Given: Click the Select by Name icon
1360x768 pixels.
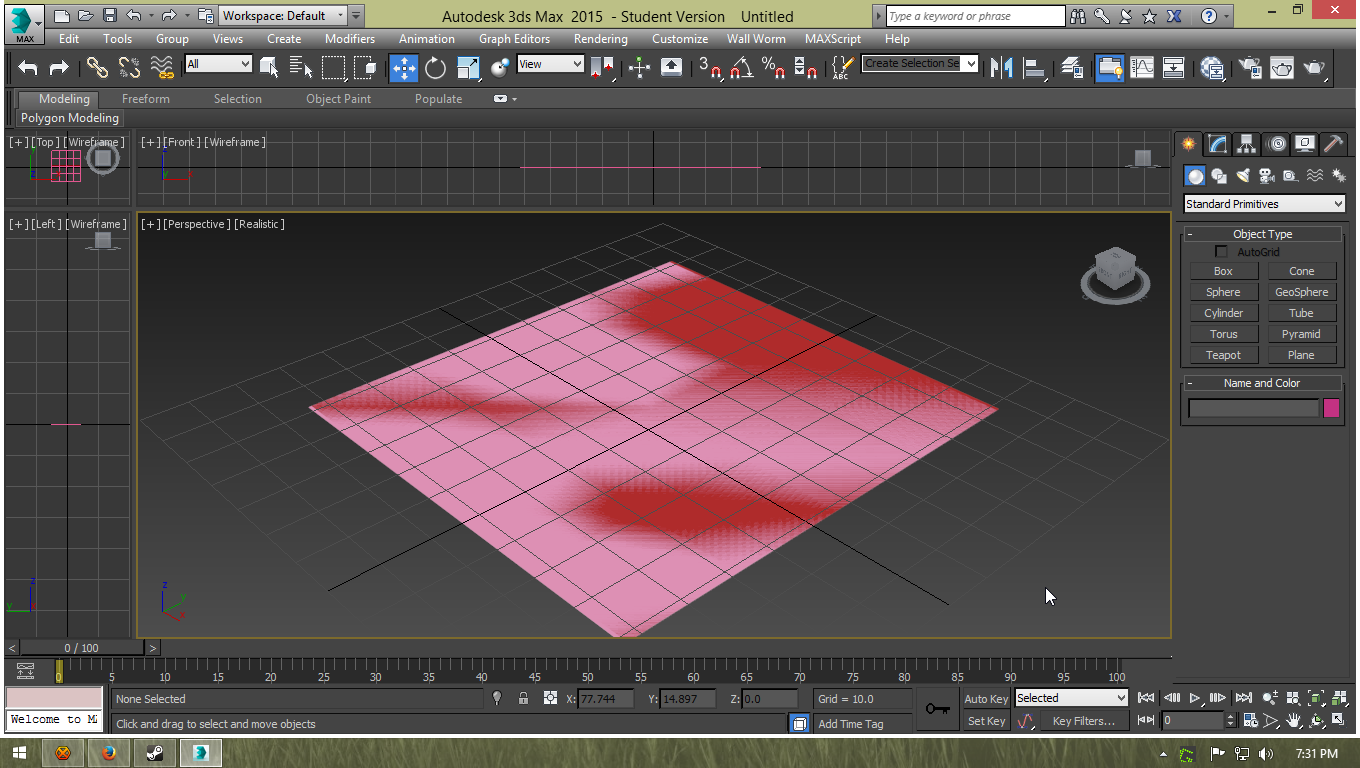Looking at the screenshot, I should point(301,67).
